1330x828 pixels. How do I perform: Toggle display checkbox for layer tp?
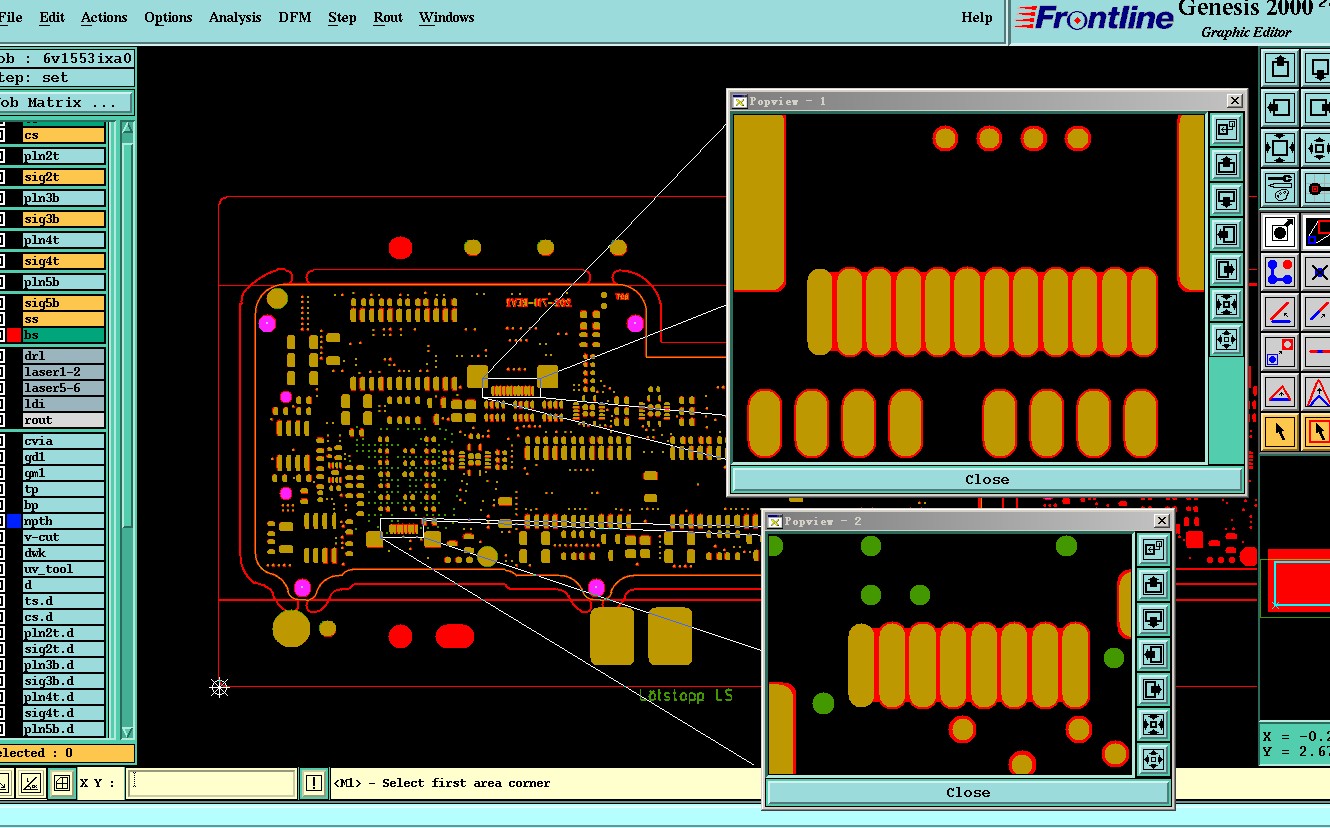coord(2,489)
